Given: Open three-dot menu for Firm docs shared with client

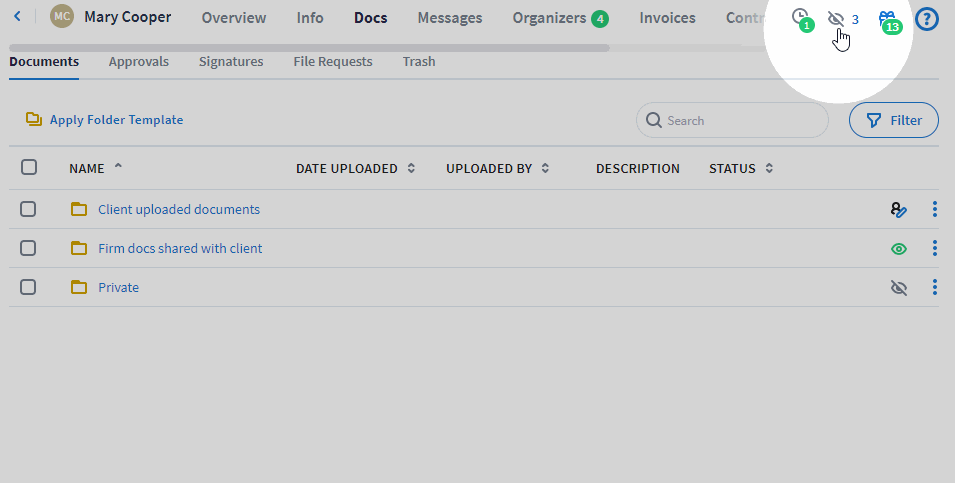Looking at the screenshot, I should coord(935,249).
